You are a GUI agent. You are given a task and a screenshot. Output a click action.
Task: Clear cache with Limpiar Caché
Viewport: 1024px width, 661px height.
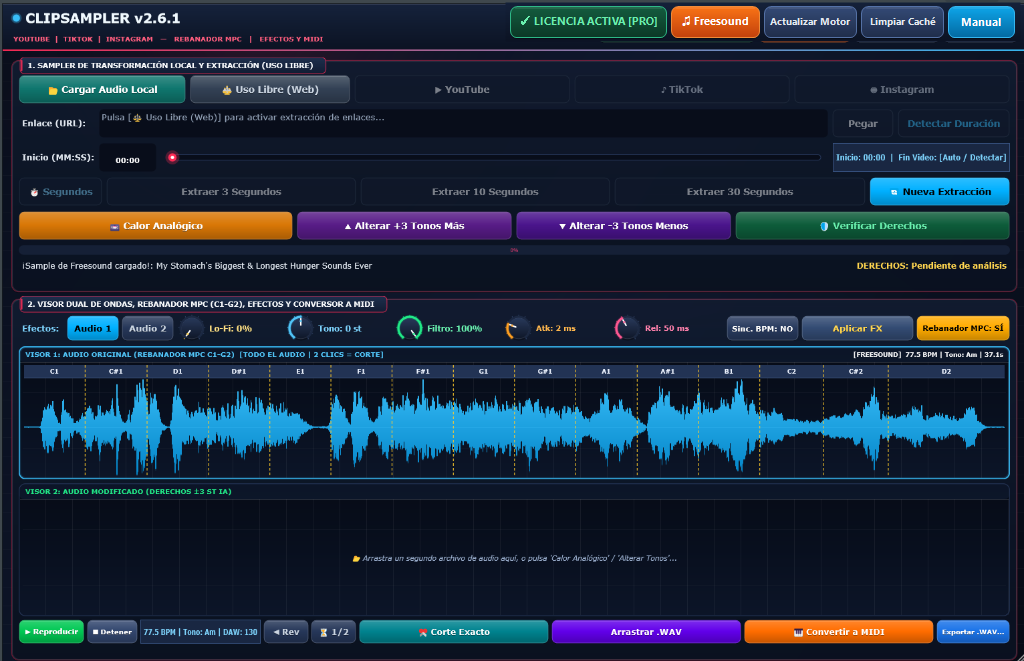click(x=903, y=22)
